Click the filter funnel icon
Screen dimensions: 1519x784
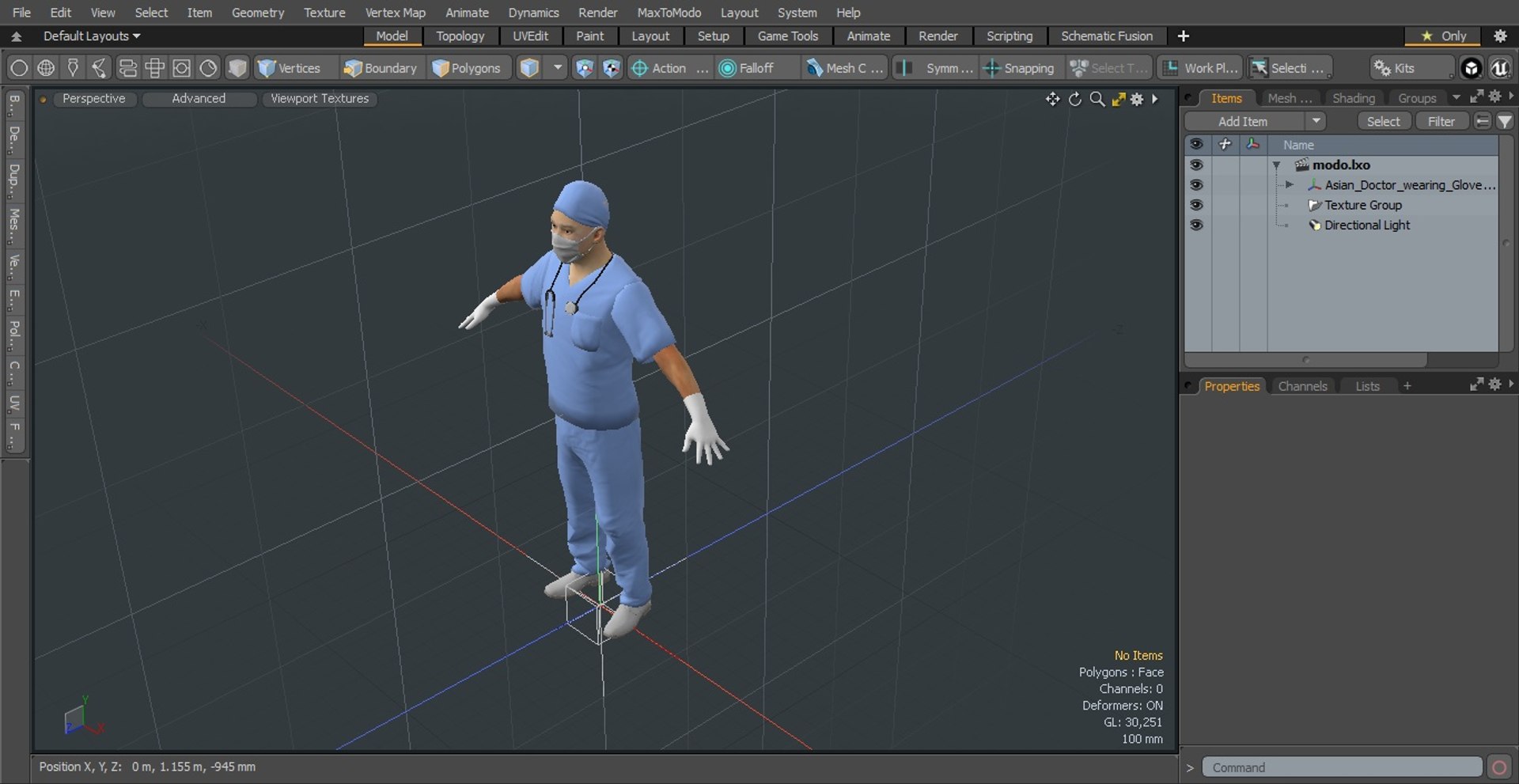(1505, 121)
